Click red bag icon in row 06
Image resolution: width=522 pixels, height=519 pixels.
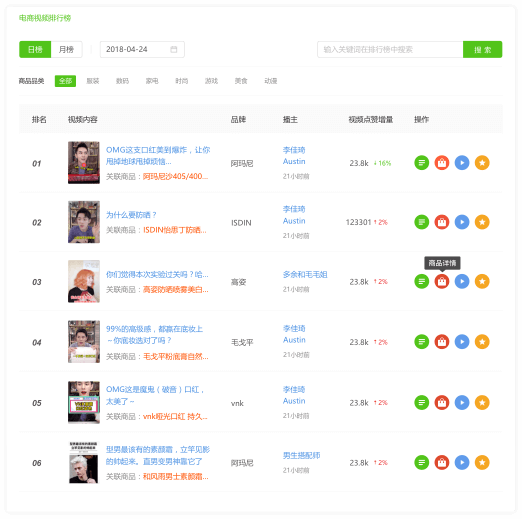click(x=442, y=462)
